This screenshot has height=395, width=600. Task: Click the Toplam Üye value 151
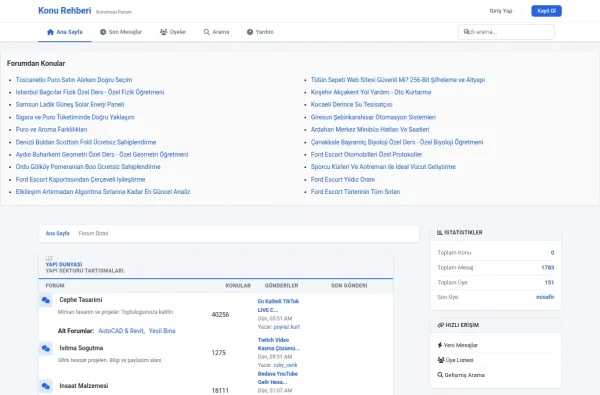click(x=549, y=282)
